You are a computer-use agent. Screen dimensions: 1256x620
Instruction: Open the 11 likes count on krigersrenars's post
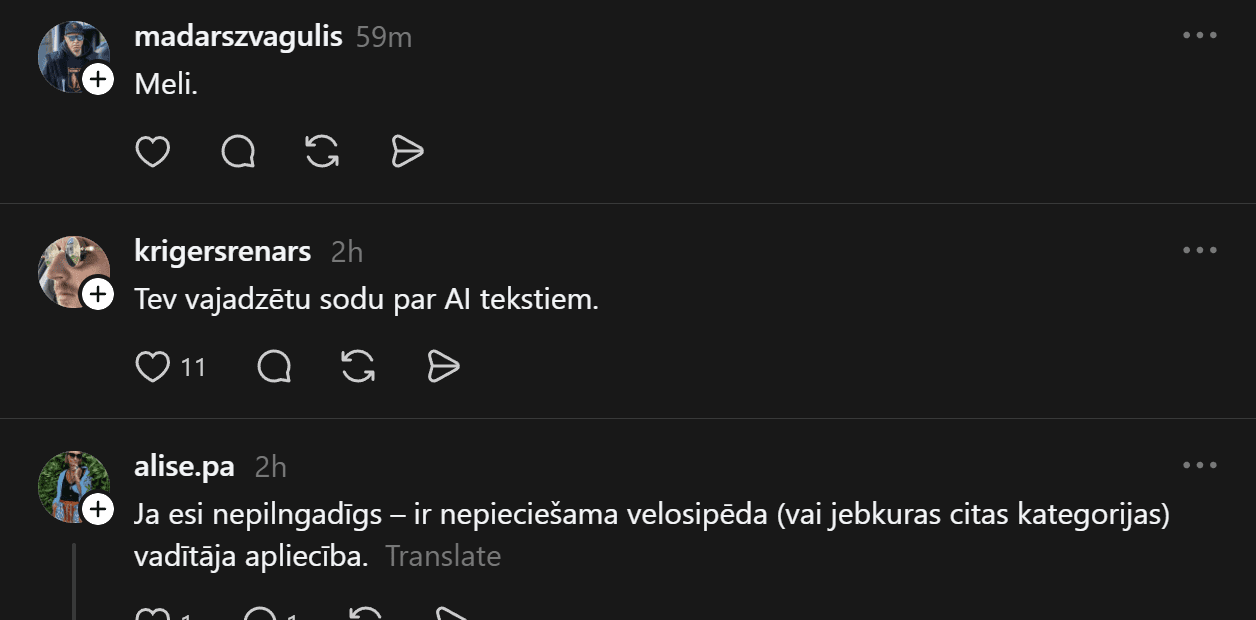pyautogui.click(x=193, y=368)
